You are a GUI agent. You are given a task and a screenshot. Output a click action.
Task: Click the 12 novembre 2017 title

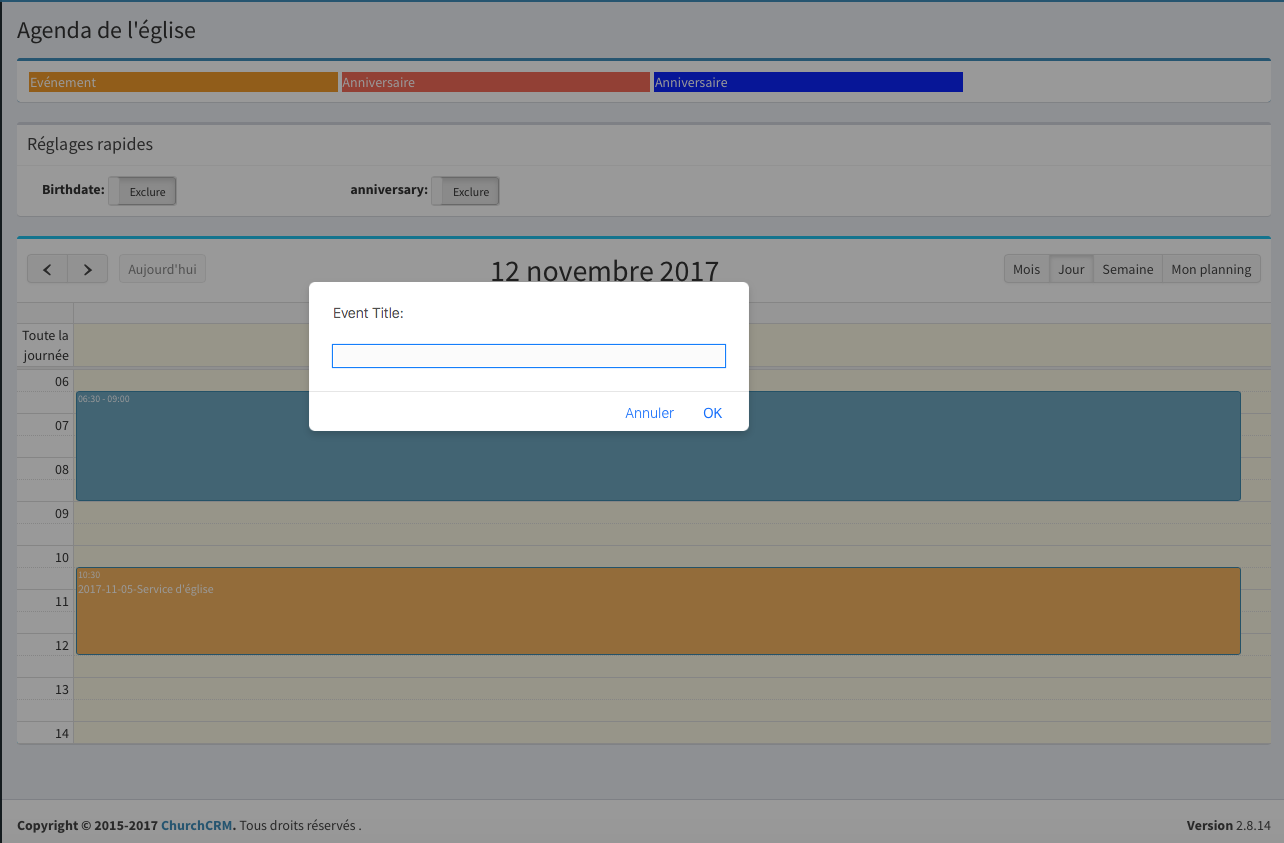605,271
